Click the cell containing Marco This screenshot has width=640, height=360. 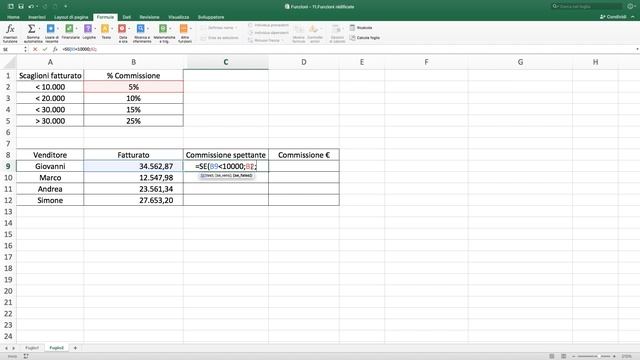[50, 178]
